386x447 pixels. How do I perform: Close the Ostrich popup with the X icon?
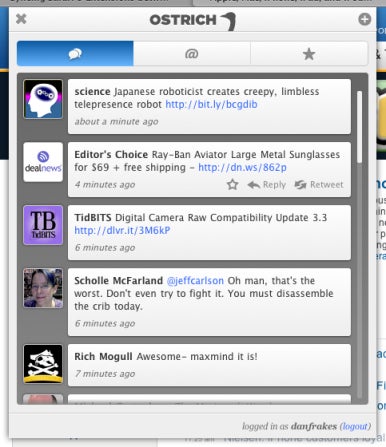coord(21,19)
